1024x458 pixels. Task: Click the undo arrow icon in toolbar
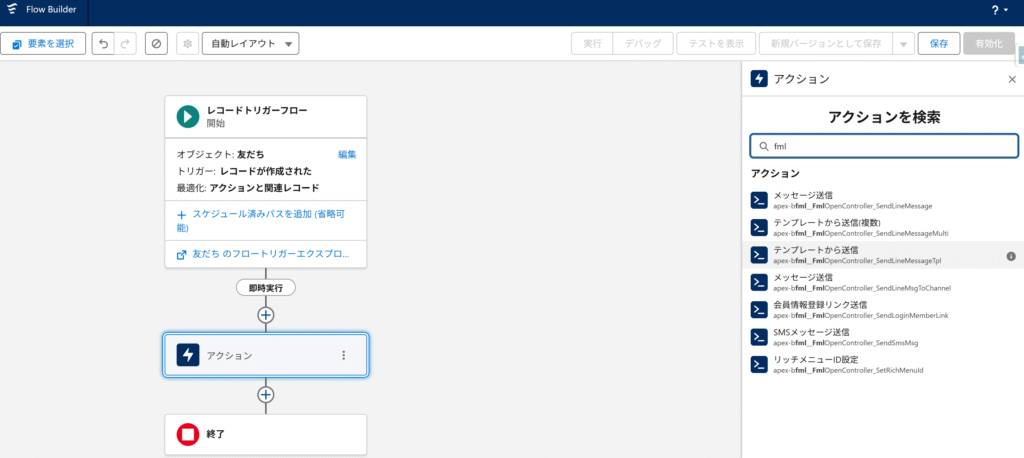103,44
